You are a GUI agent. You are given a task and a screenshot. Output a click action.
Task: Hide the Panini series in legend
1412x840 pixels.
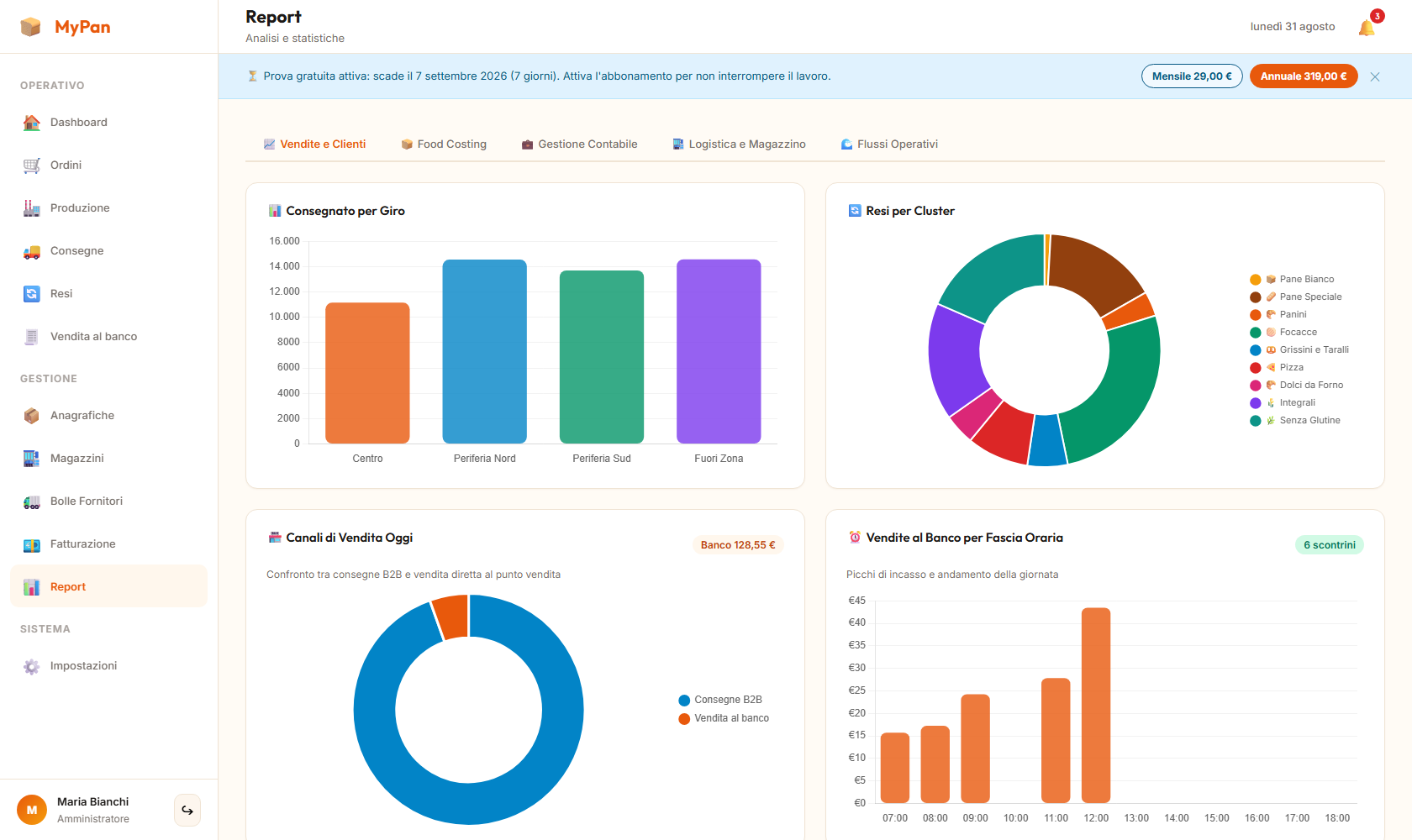(1278, 315)
